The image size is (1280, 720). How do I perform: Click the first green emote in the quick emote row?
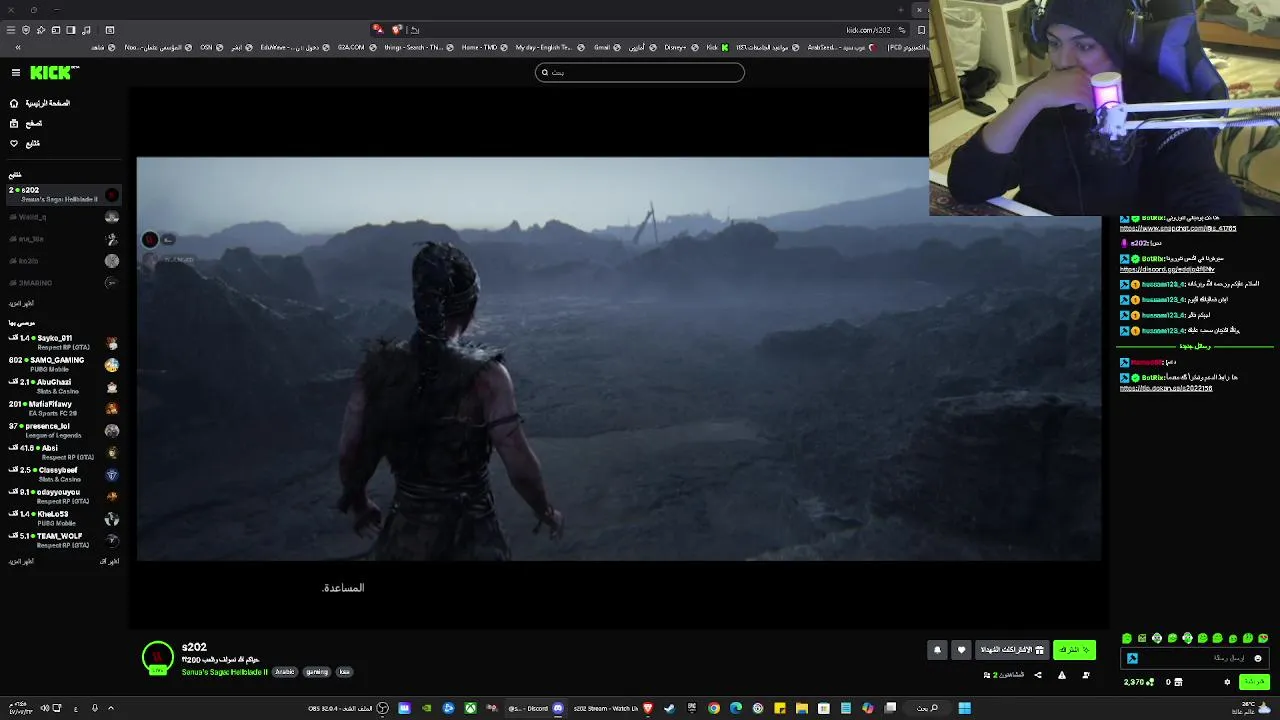coord(1127,638)
